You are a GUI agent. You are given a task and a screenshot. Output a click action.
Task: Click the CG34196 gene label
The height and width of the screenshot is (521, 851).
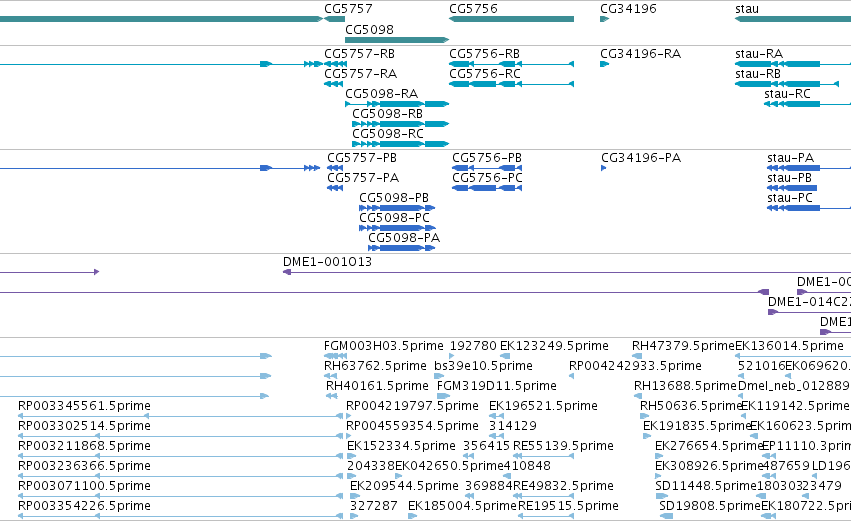628,9
